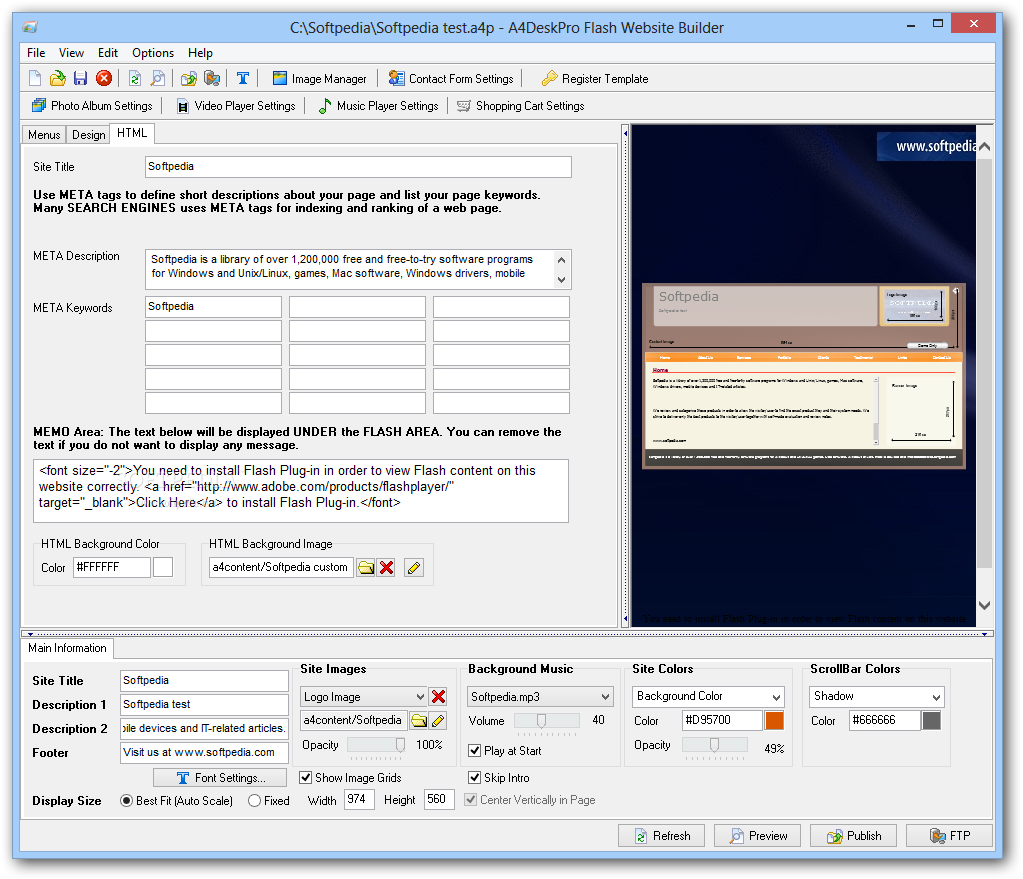The width and height of the screenshot is (1023, 879).
Task: Click the orange site color swatch
Action: (774, 720)
